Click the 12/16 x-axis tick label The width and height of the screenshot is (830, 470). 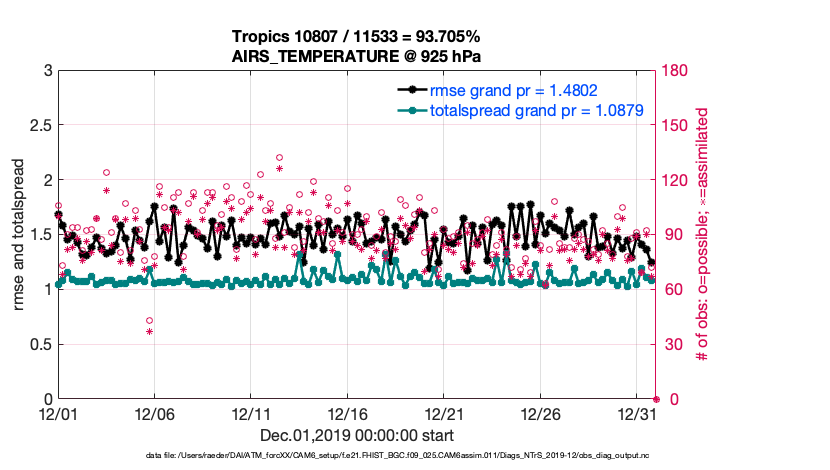click(347, 412)
